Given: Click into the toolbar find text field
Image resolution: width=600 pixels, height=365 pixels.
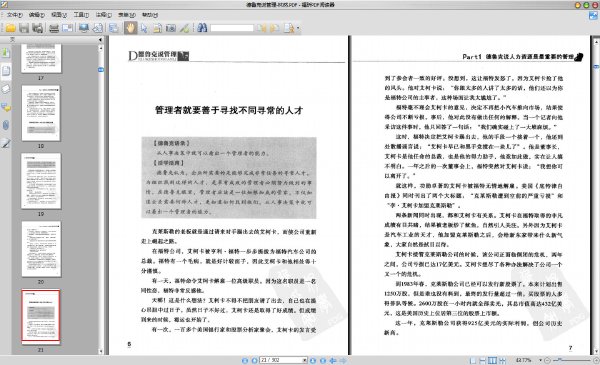Looking at the screenshot, I should click(232, 28).
